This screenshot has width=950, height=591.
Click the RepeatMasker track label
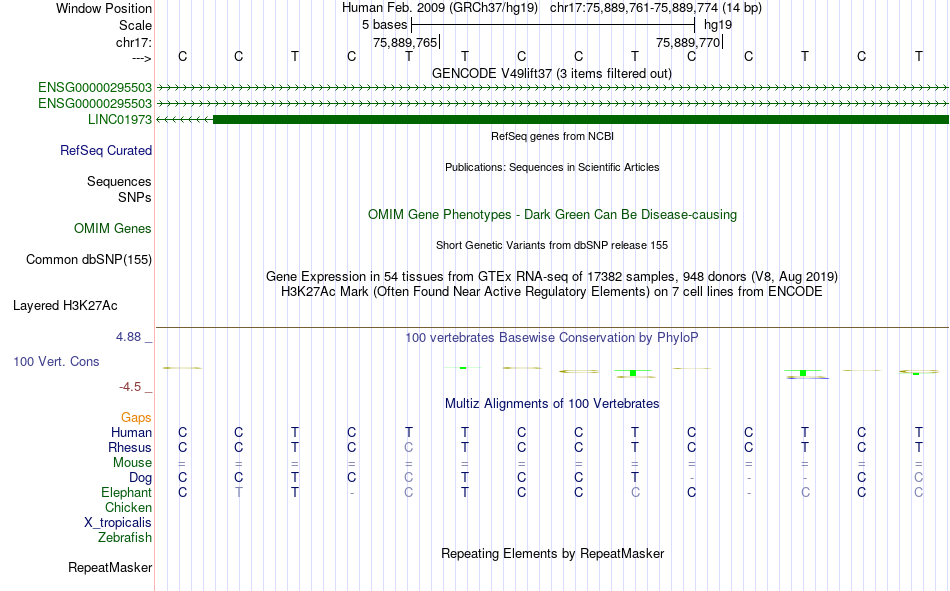click(x=110, y=568)
